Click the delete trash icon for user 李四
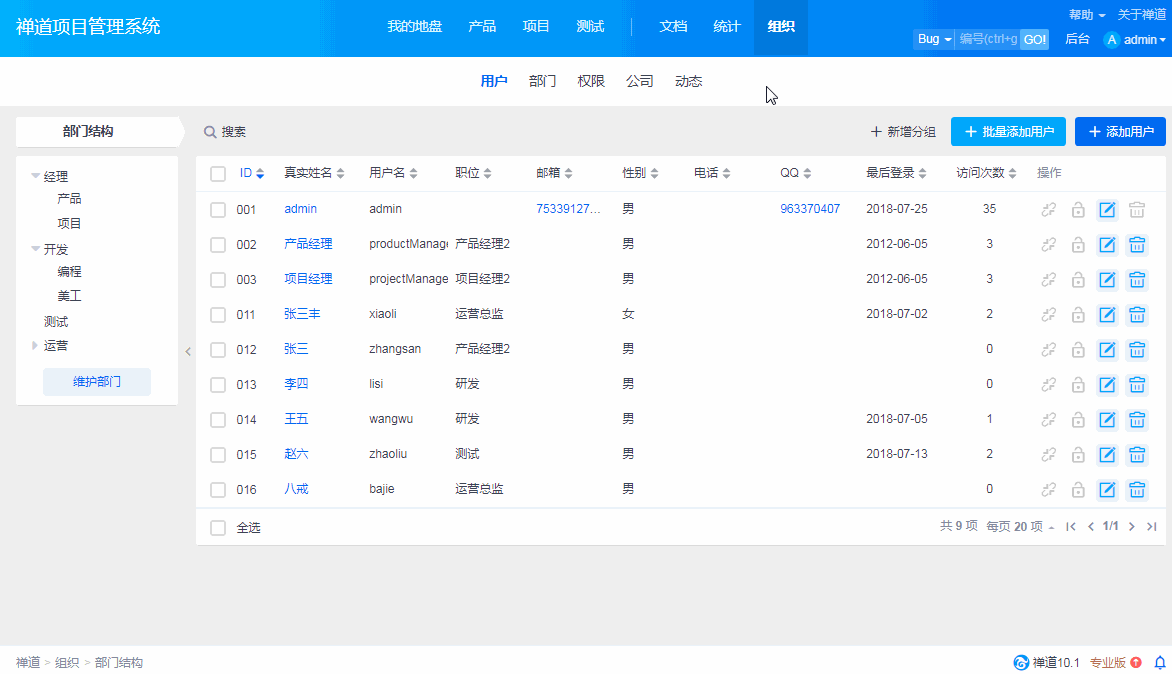 [1137, 385]
